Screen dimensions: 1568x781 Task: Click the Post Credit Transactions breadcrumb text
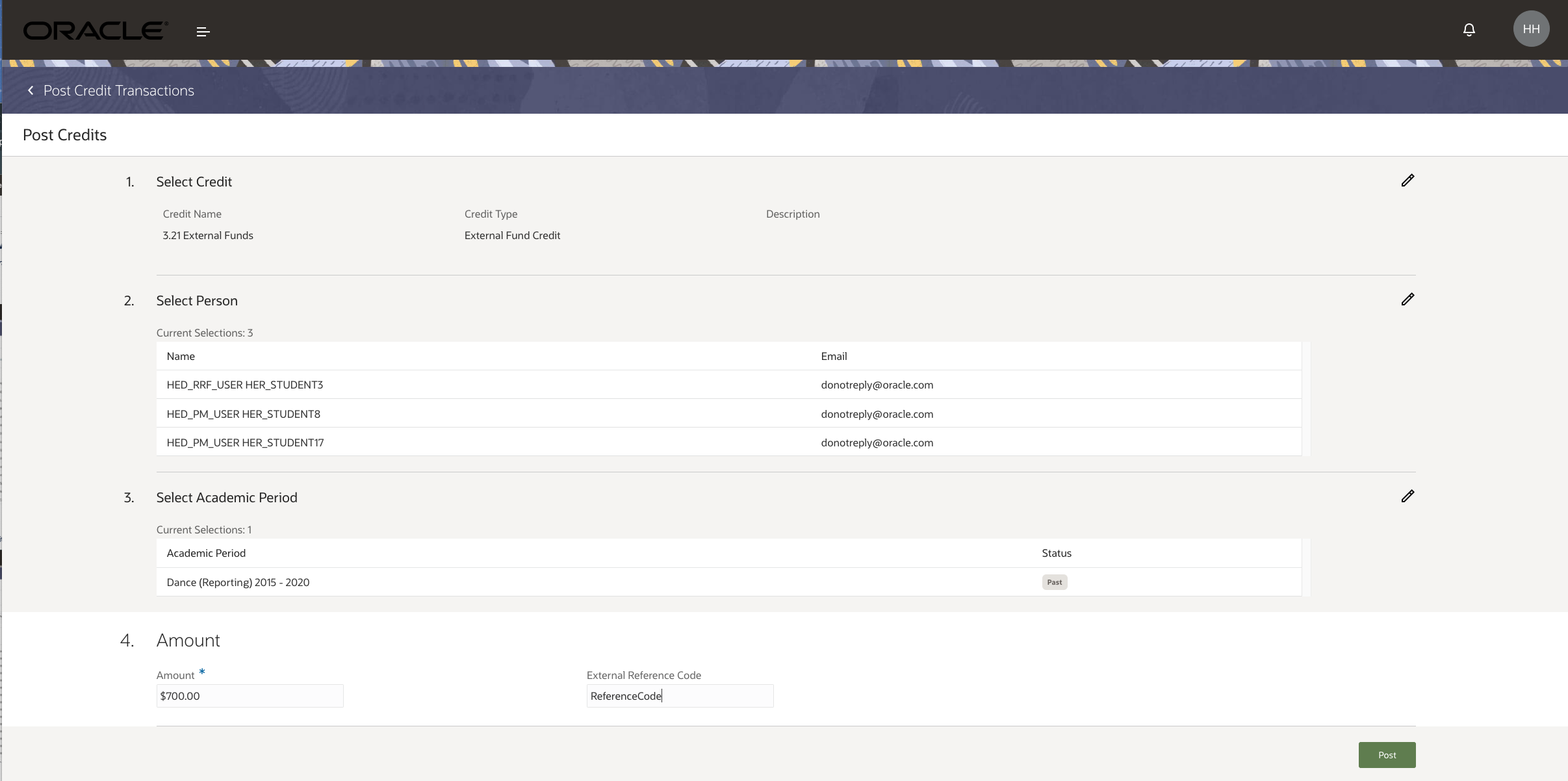click(x=119, y=90)
